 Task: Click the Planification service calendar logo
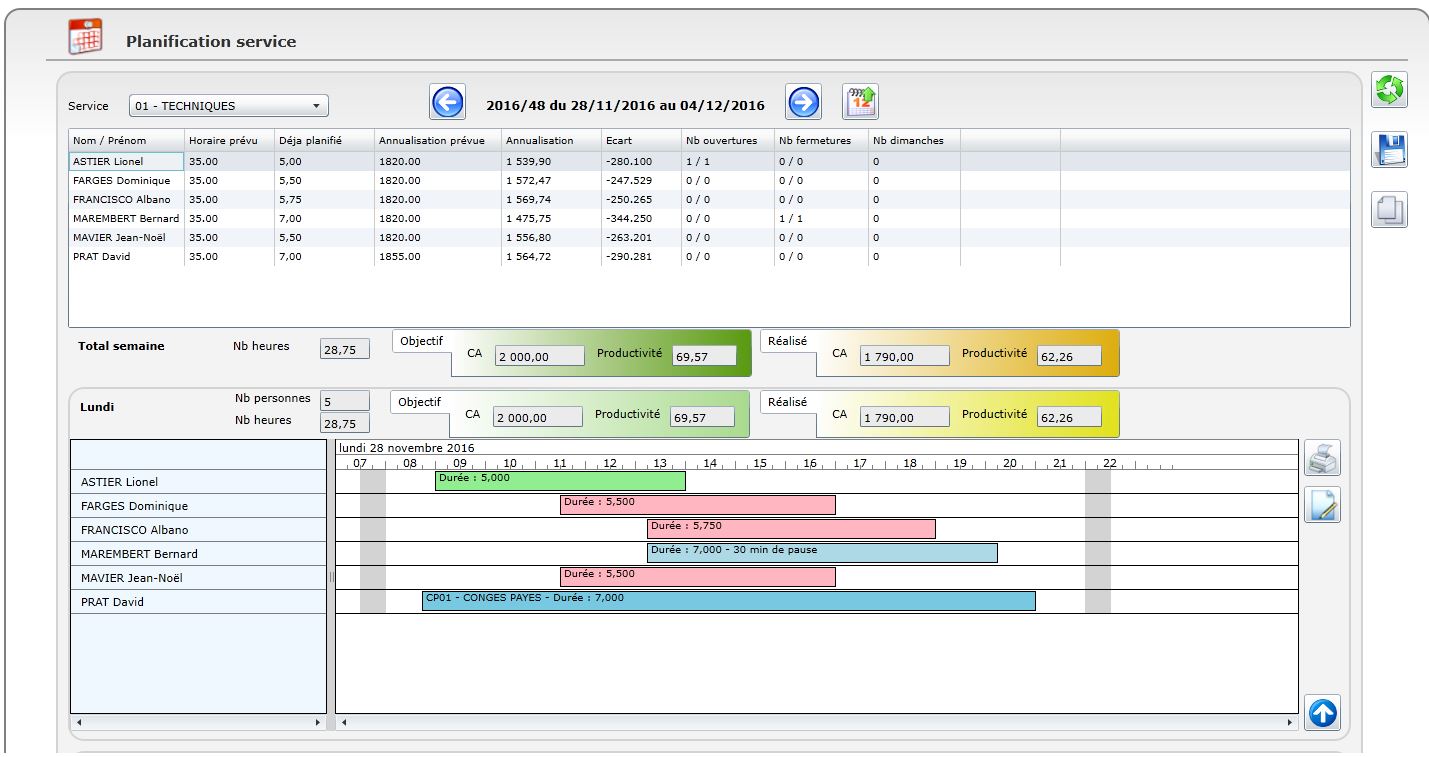[85, 37]
